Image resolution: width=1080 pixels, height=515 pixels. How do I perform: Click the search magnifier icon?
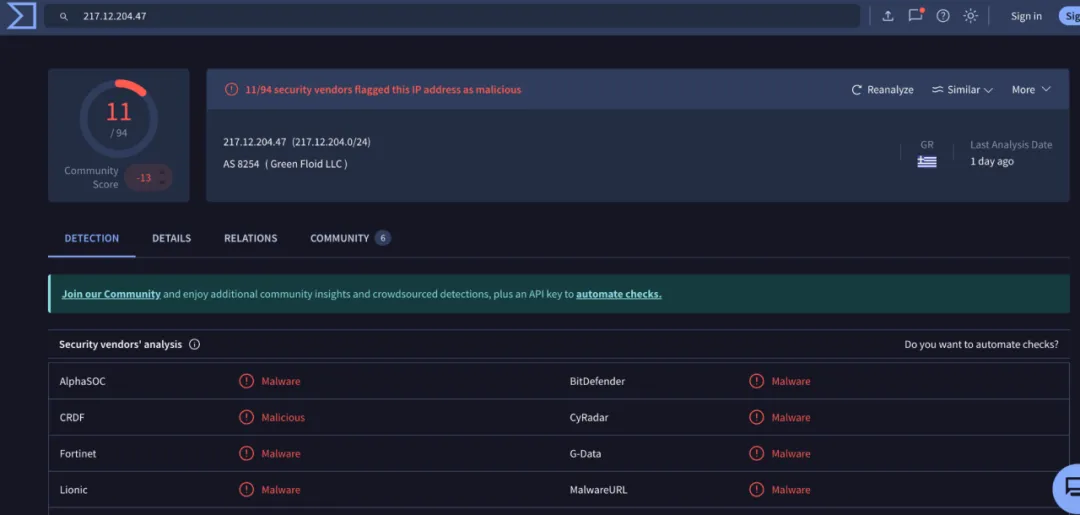(x=64, y=17)
